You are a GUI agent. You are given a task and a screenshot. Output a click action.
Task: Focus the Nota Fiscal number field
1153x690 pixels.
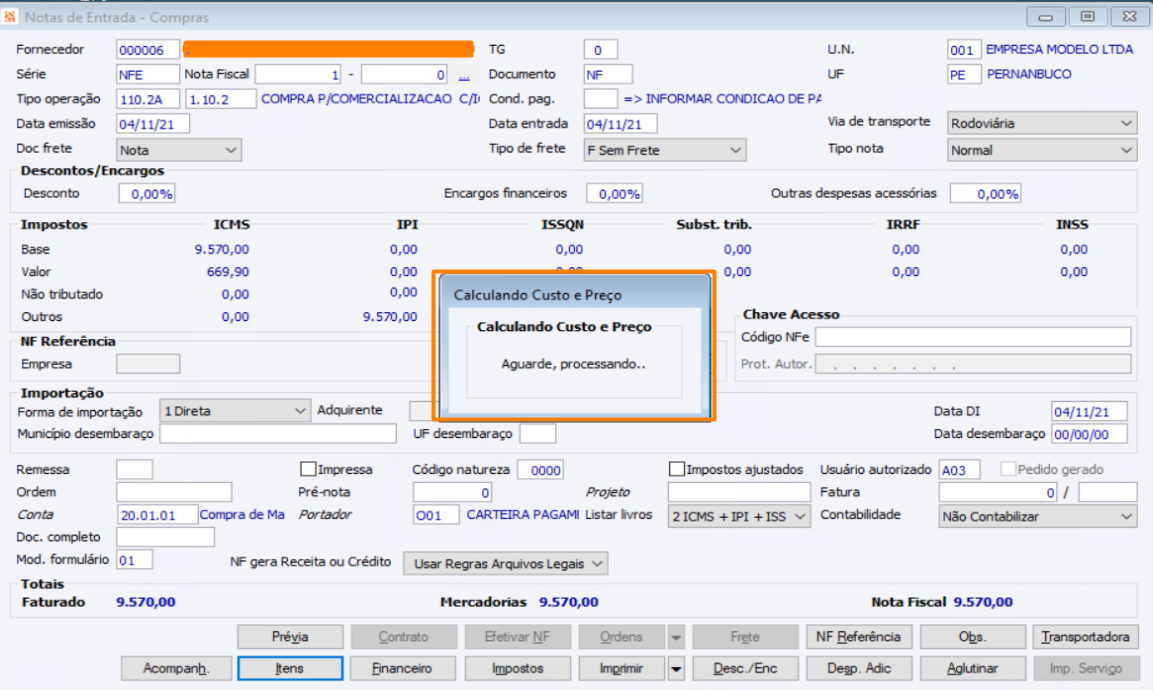(298, 74)
